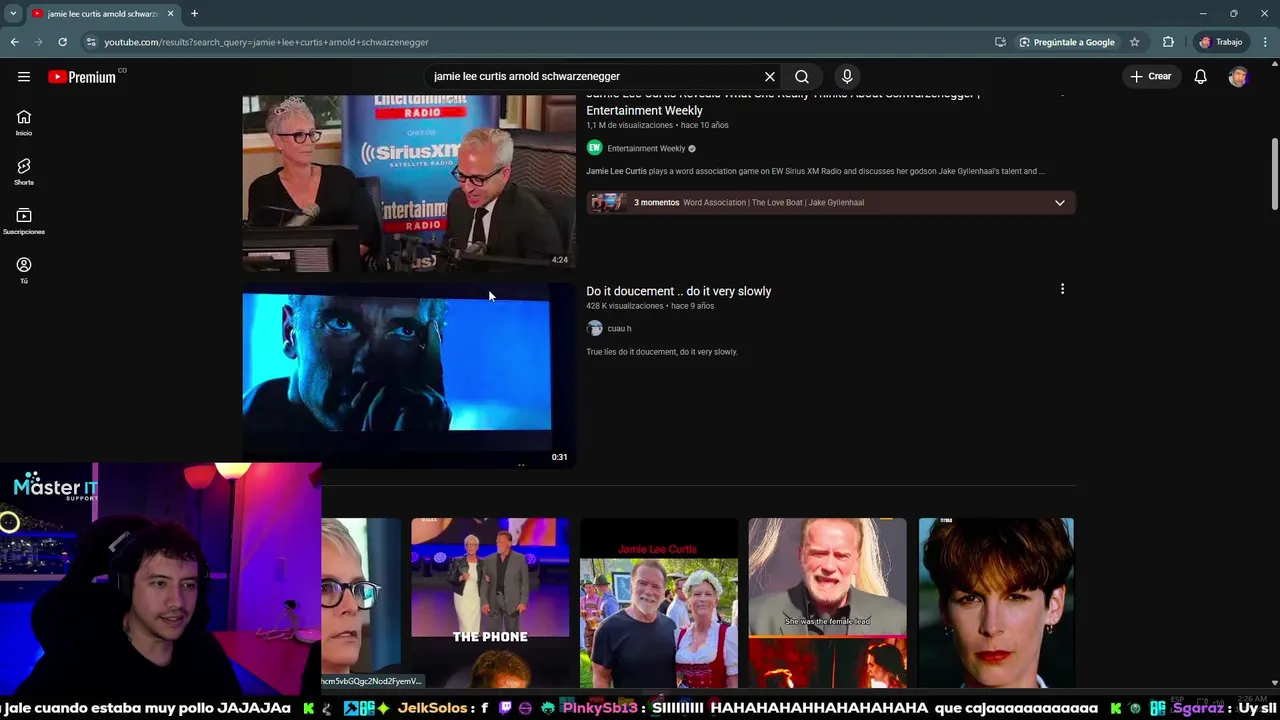
Task: Open the Trabajo profile chip
Action: (1220, 42)
